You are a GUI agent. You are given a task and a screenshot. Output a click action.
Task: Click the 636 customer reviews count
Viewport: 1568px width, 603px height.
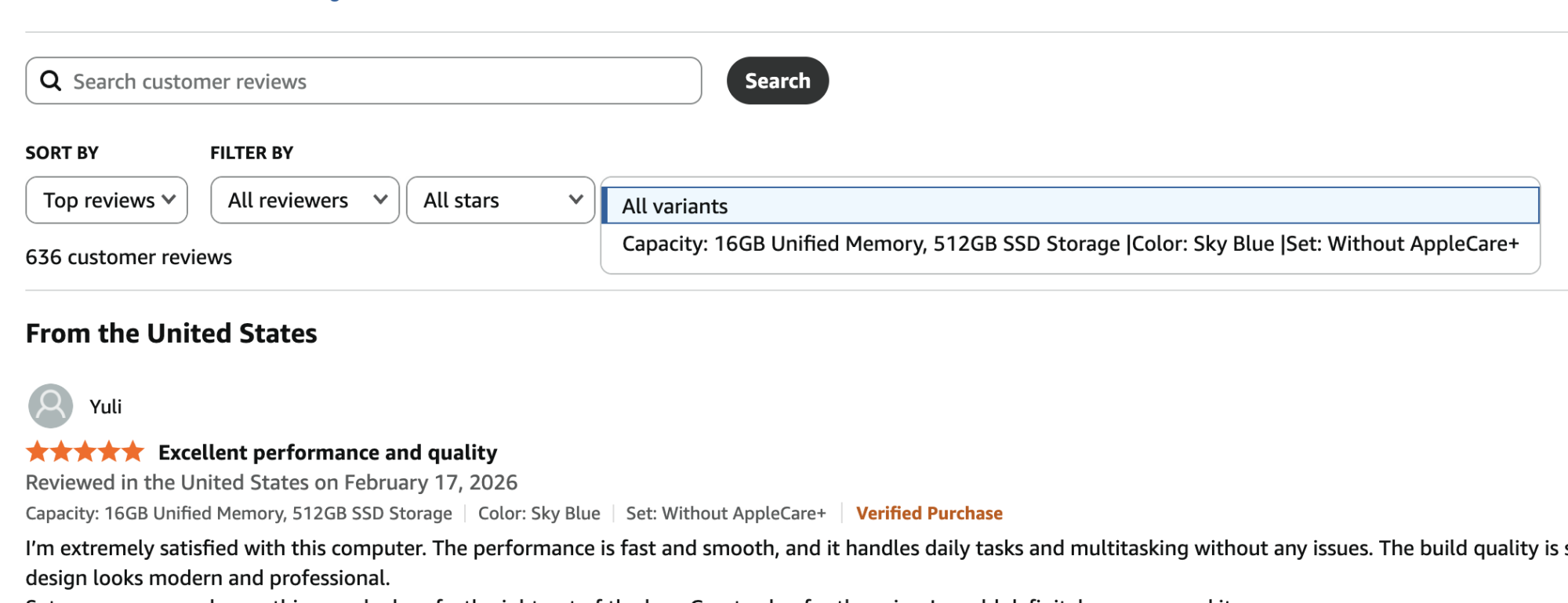pos(128,256)
